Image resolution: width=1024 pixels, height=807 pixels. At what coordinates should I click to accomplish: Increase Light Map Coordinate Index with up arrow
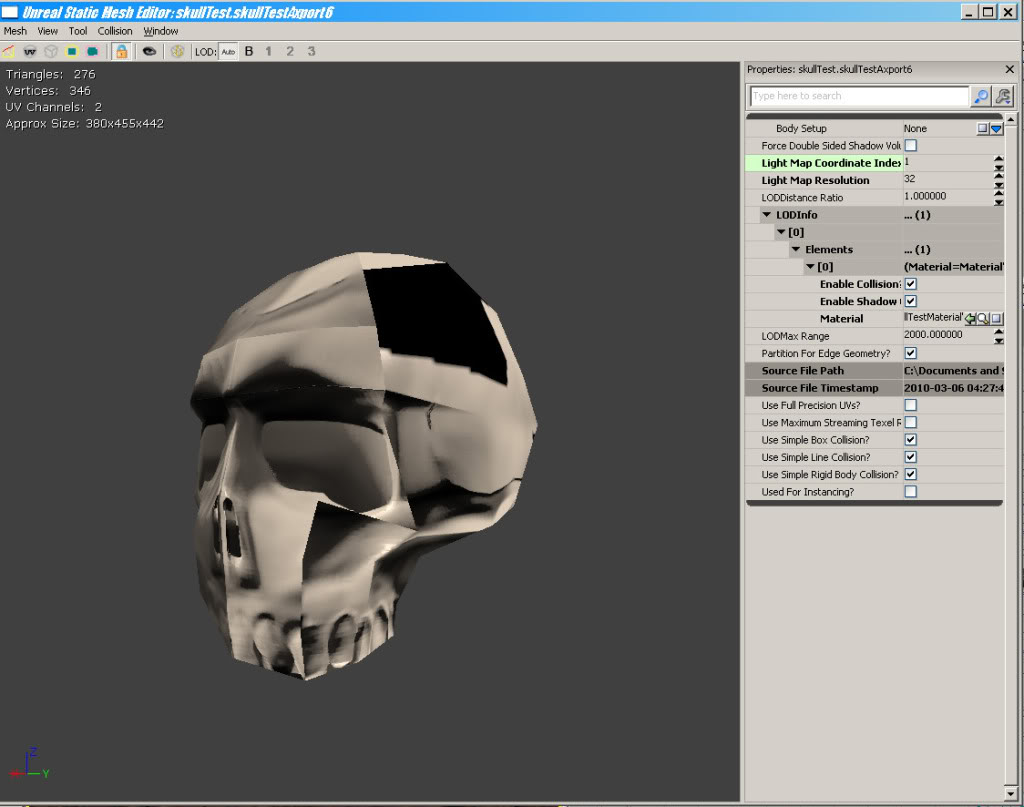999,159
